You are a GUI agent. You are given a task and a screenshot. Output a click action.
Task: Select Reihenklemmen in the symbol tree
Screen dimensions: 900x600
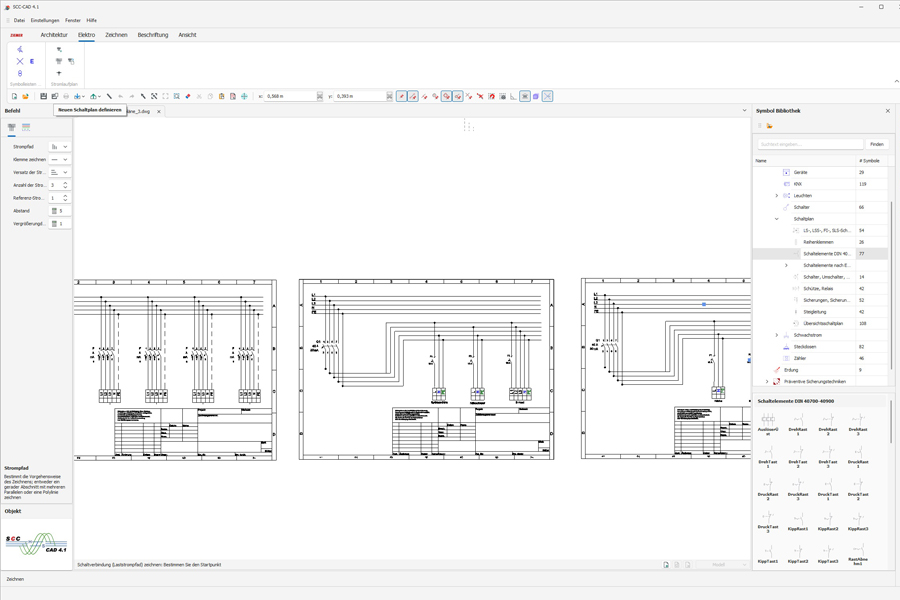(818, 242)
